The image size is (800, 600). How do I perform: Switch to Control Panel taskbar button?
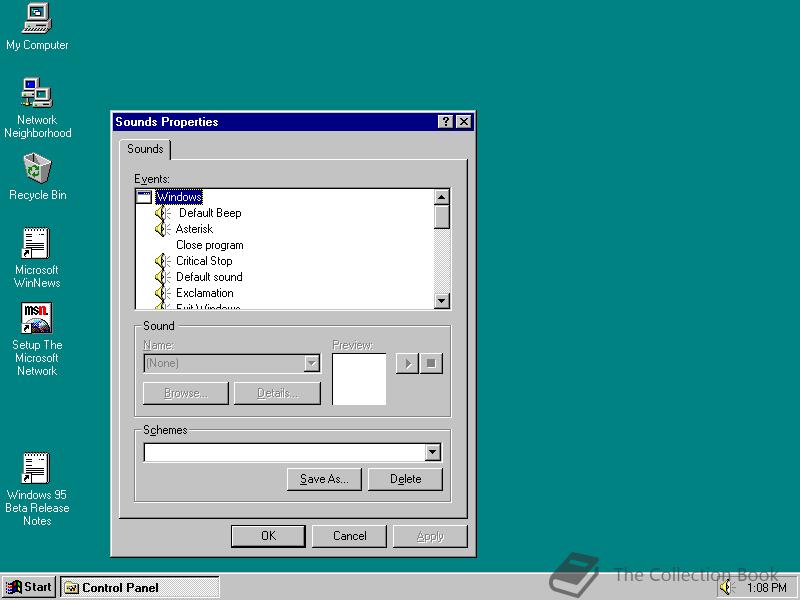tap(140, 587)
